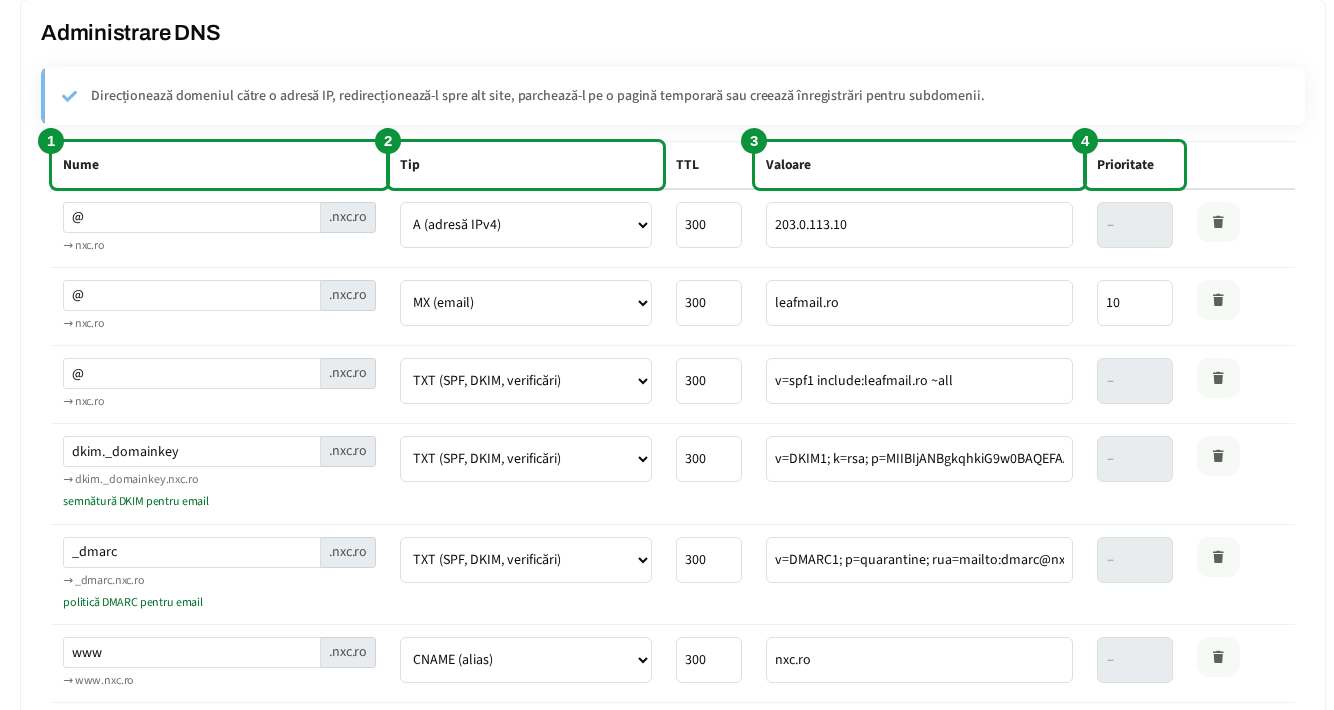
Task: Trash the _dmarc TXT record
Action: tap(1218, 557)
